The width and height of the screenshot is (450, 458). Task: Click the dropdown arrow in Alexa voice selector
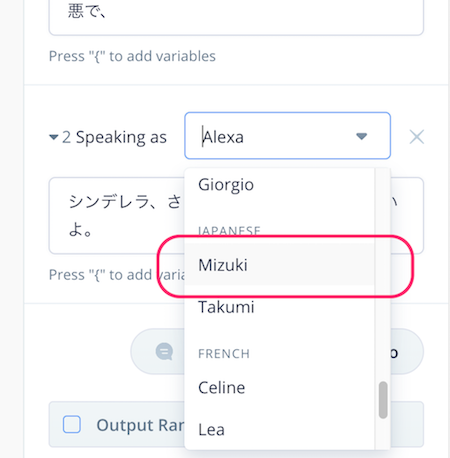[x=361, y=136]
